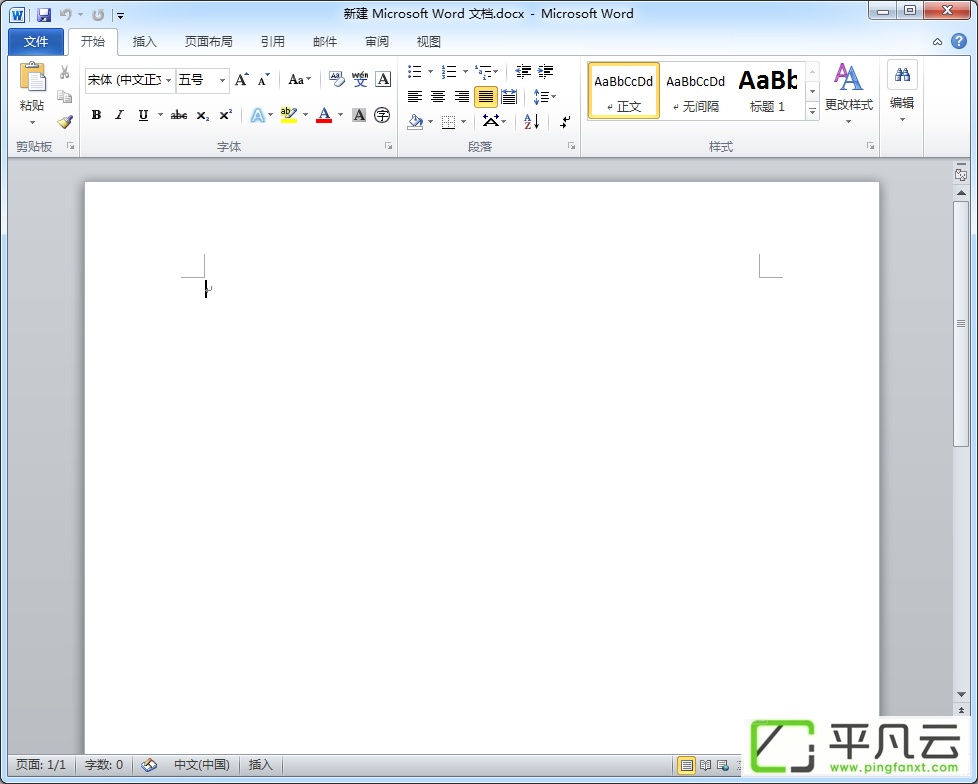Switch to the 邮件 tab
978x784 pixels.
pyautogui.click(x=324, y=42)
